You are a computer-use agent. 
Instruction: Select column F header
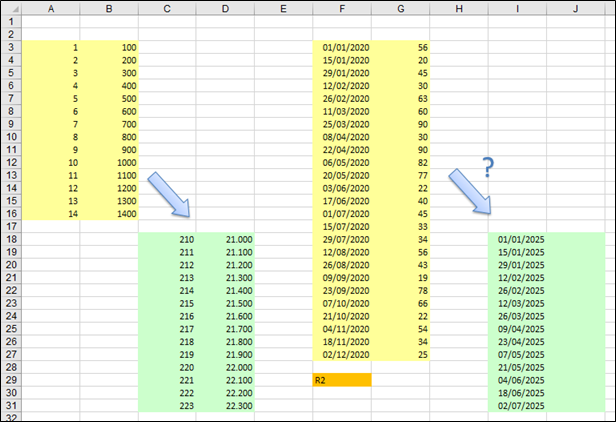(342, 9)
